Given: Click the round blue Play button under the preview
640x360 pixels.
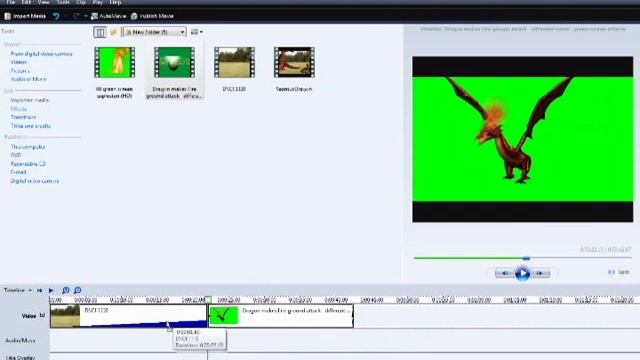Looking at the screenshot, I should (x=522, y=273).
